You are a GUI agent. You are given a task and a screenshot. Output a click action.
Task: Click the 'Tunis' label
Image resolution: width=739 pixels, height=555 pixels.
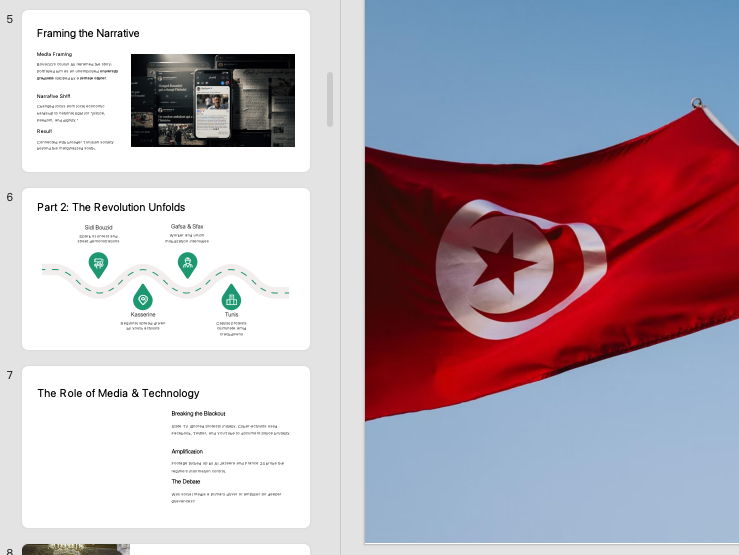pyautogui.click(x=231, y=314)
